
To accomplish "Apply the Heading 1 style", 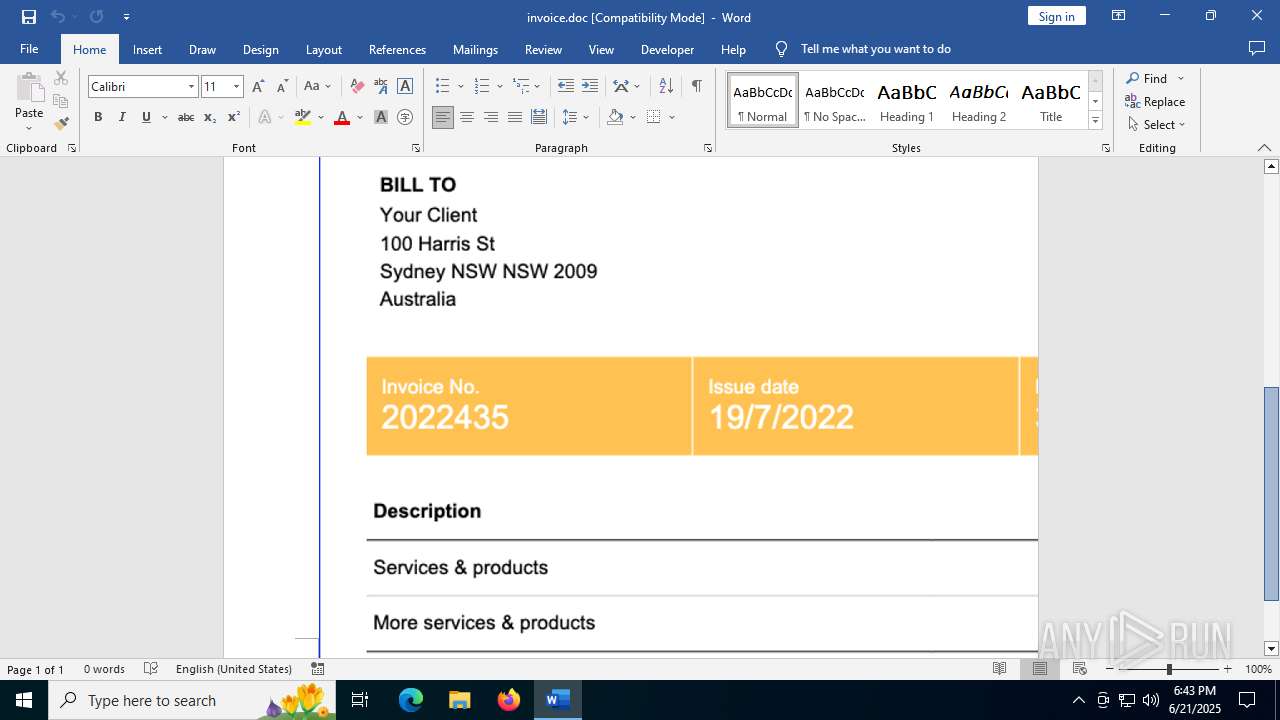I will [907, 101].
